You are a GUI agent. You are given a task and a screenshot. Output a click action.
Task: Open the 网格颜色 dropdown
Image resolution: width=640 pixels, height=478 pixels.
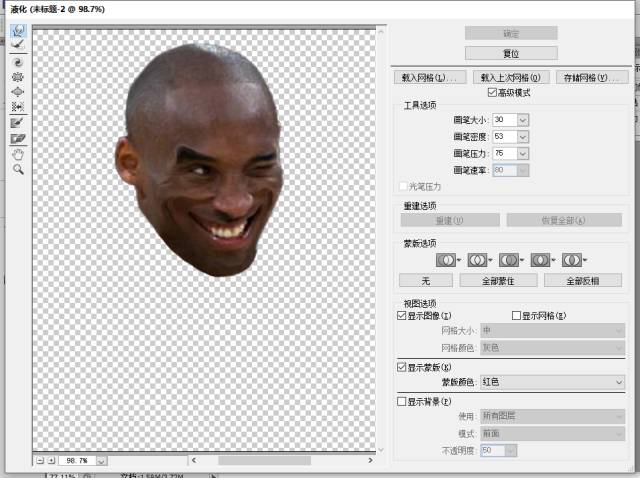552,348
